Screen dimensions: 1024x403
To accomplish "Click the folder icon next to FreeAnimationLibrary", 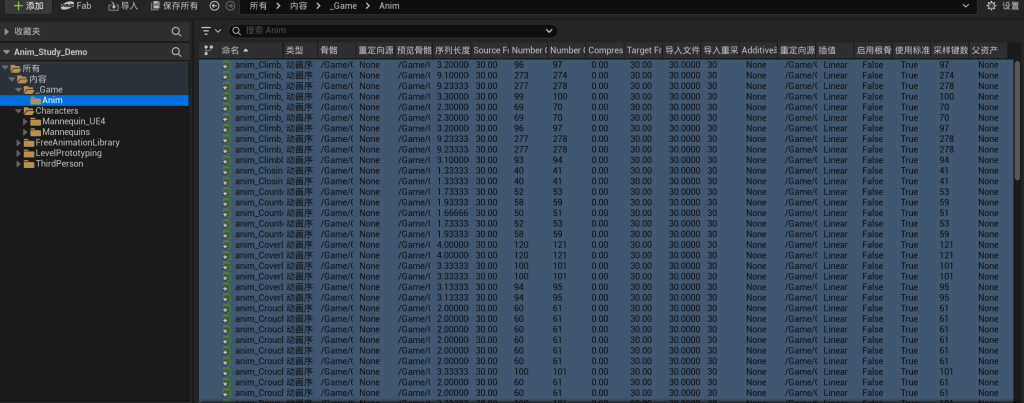I will (29, 142).
